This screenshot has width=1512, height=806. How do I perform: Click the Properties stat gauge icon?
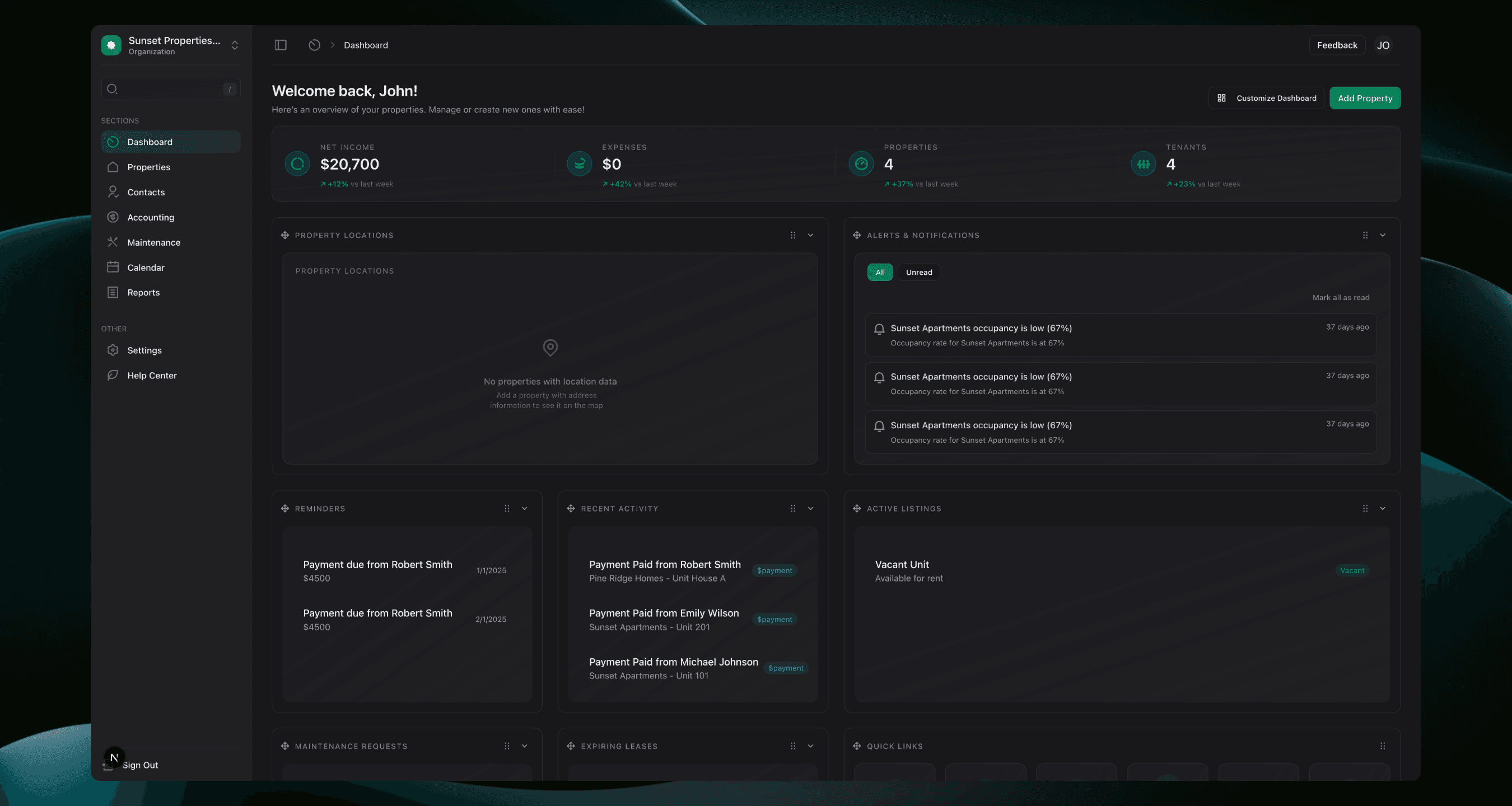(861, 163)
